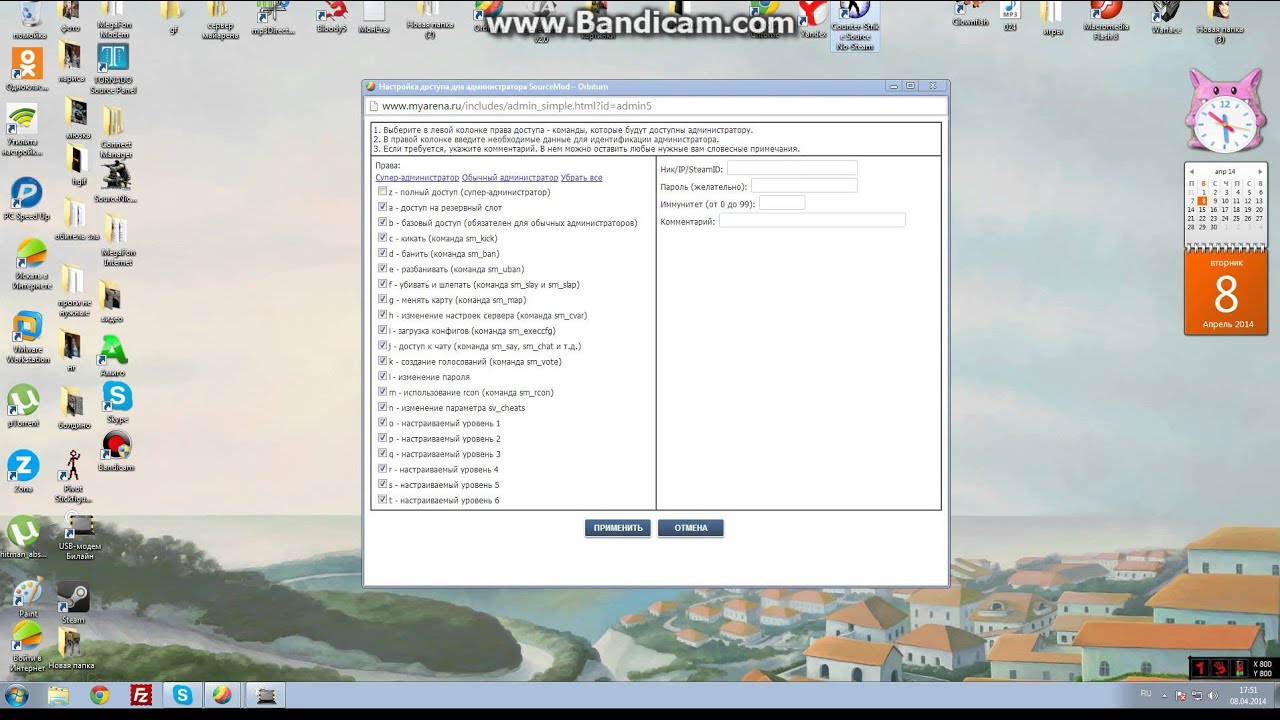Go to next month in calendar gadget
The image size is (1280, 720).
pos(1260,171)
